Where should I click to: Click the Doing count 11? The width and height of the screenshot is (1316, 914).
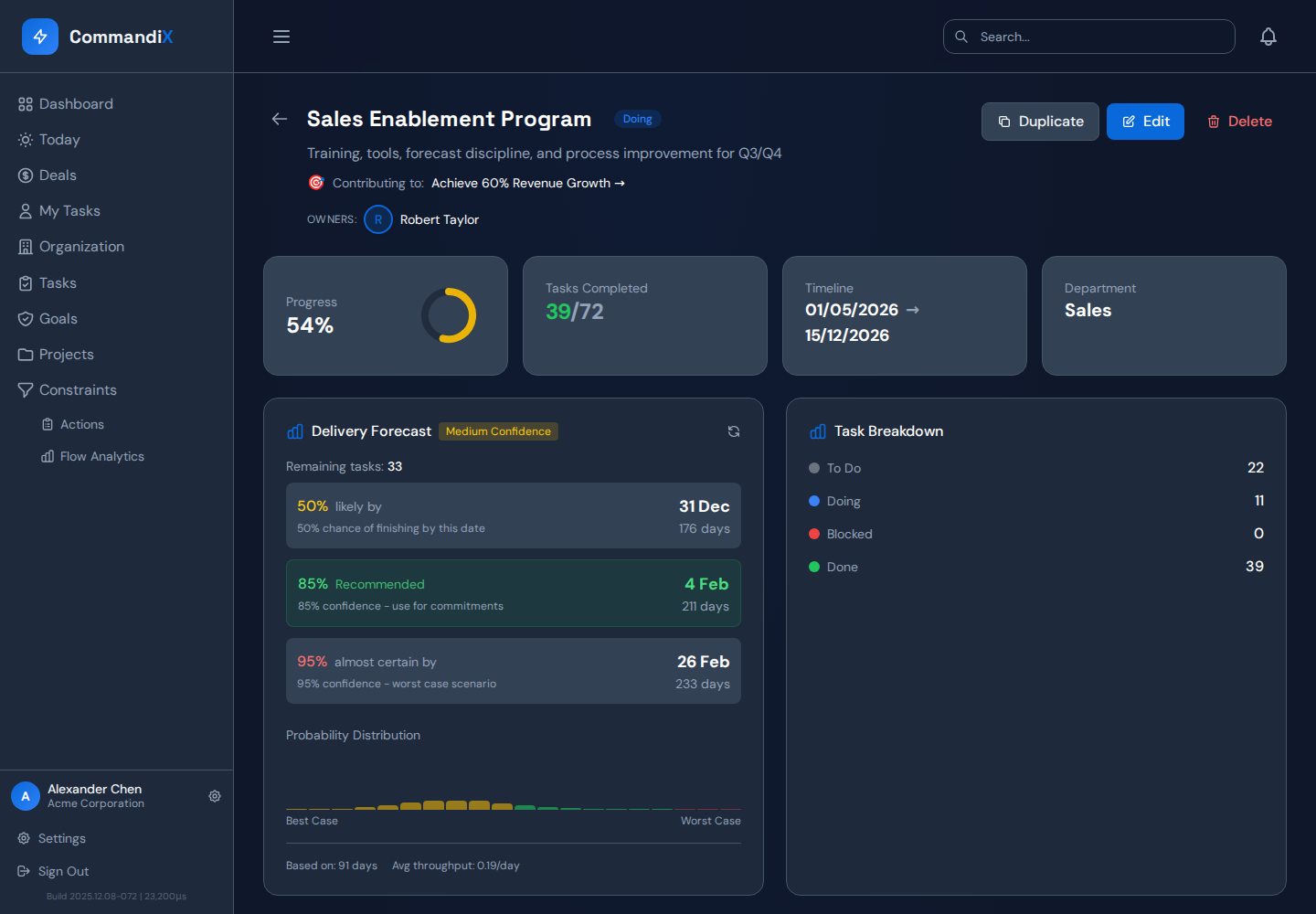pyautogui.click(x=1259, y=501)
